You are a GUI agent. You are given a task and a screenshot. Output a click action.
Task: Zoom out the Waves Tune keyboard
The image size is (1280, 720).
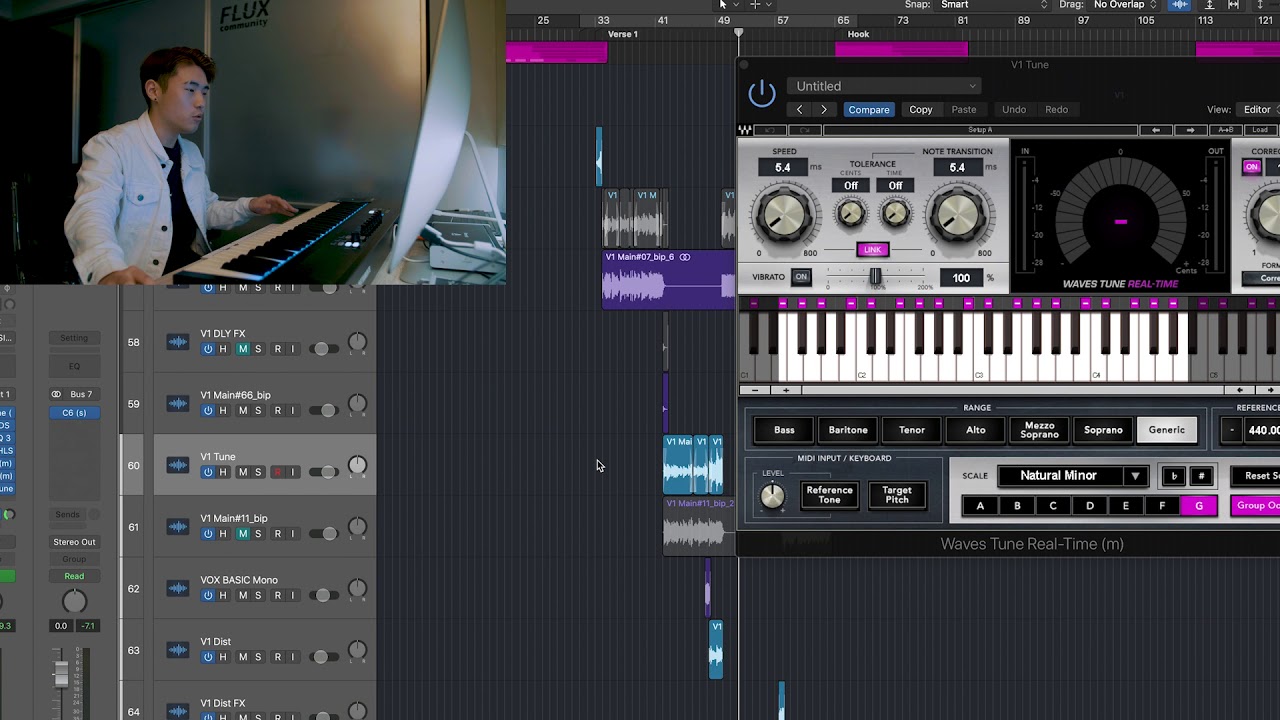[x=755, y=390]
